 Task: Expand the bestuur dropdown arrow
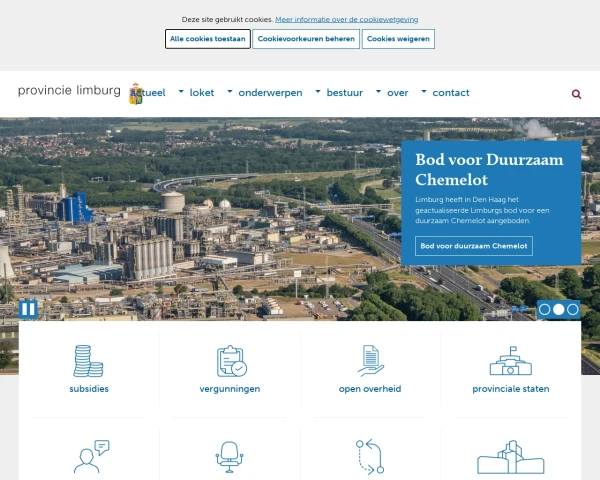pos(318,91)
